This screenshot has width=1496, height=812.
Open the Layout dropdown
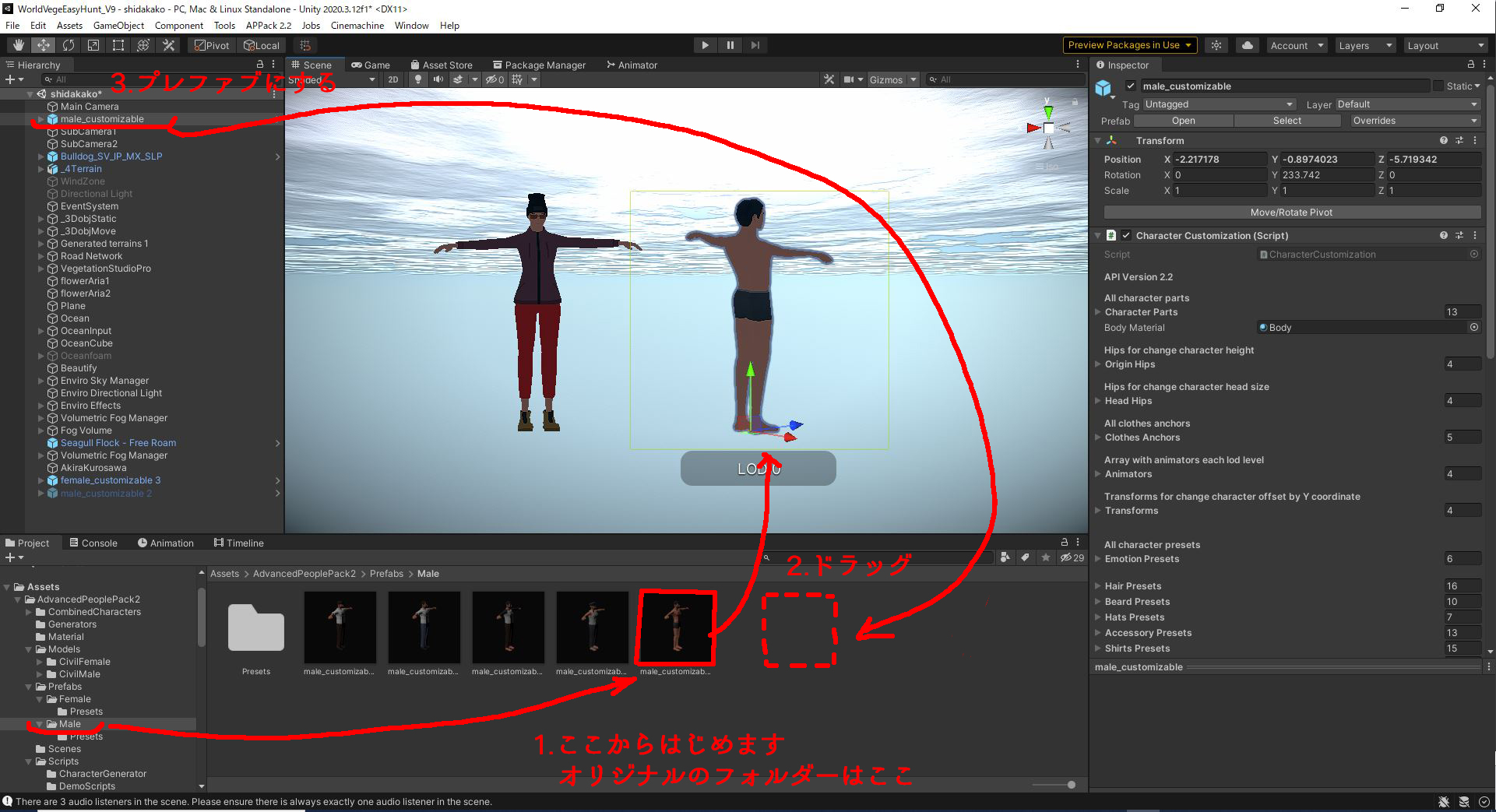click(1445, 44)
